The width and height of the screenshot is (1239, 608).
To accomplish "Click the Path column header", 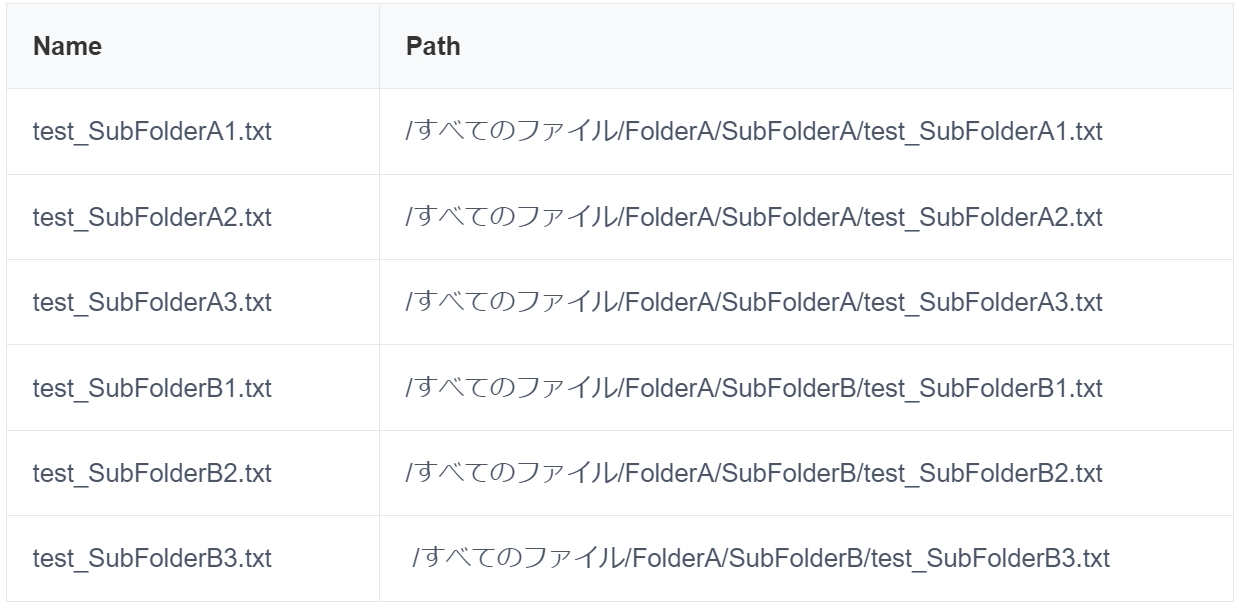I will (x=433, y=47).
